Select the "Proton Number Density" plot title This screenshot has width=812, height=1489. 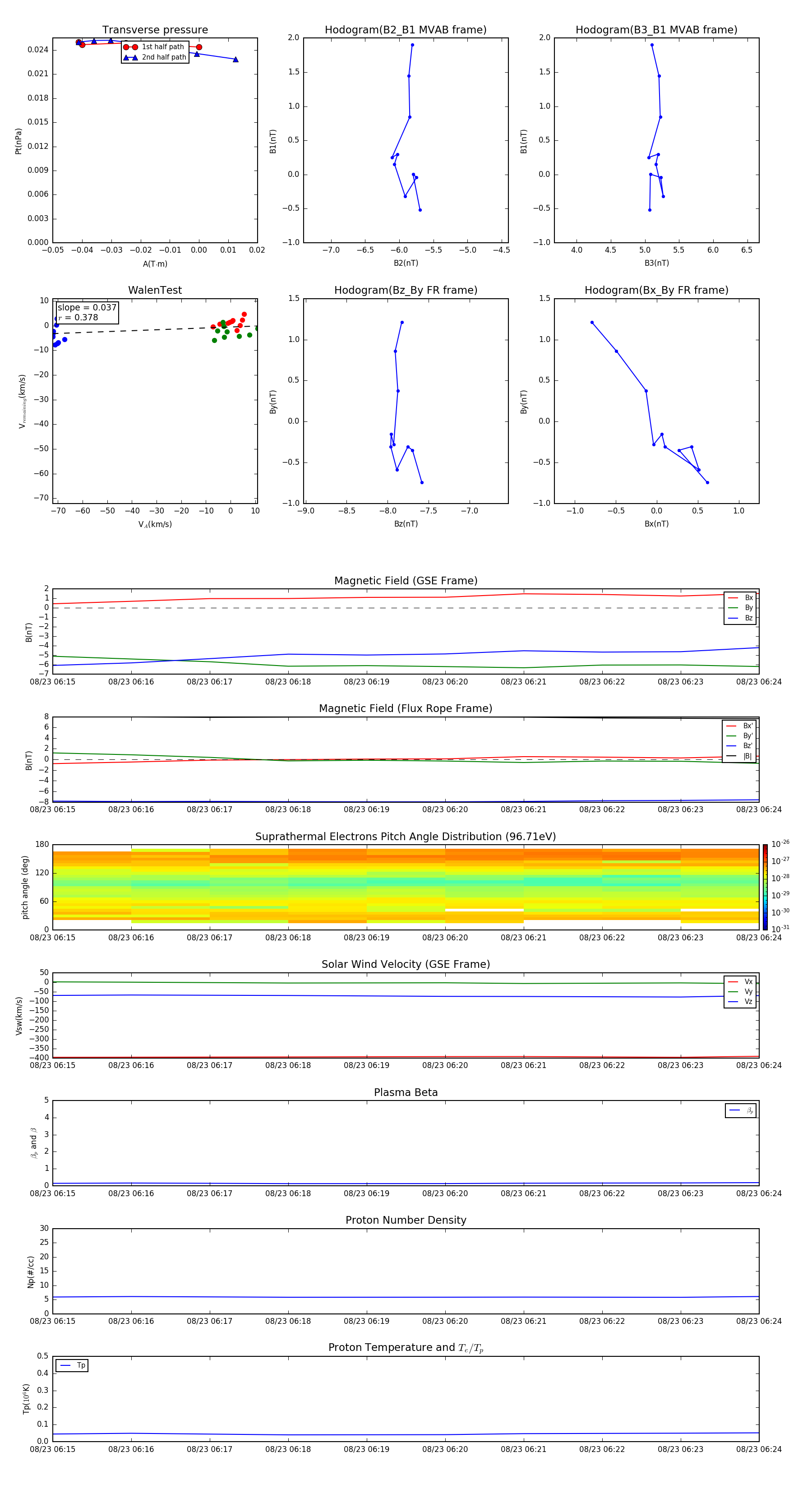[405, 1220]
